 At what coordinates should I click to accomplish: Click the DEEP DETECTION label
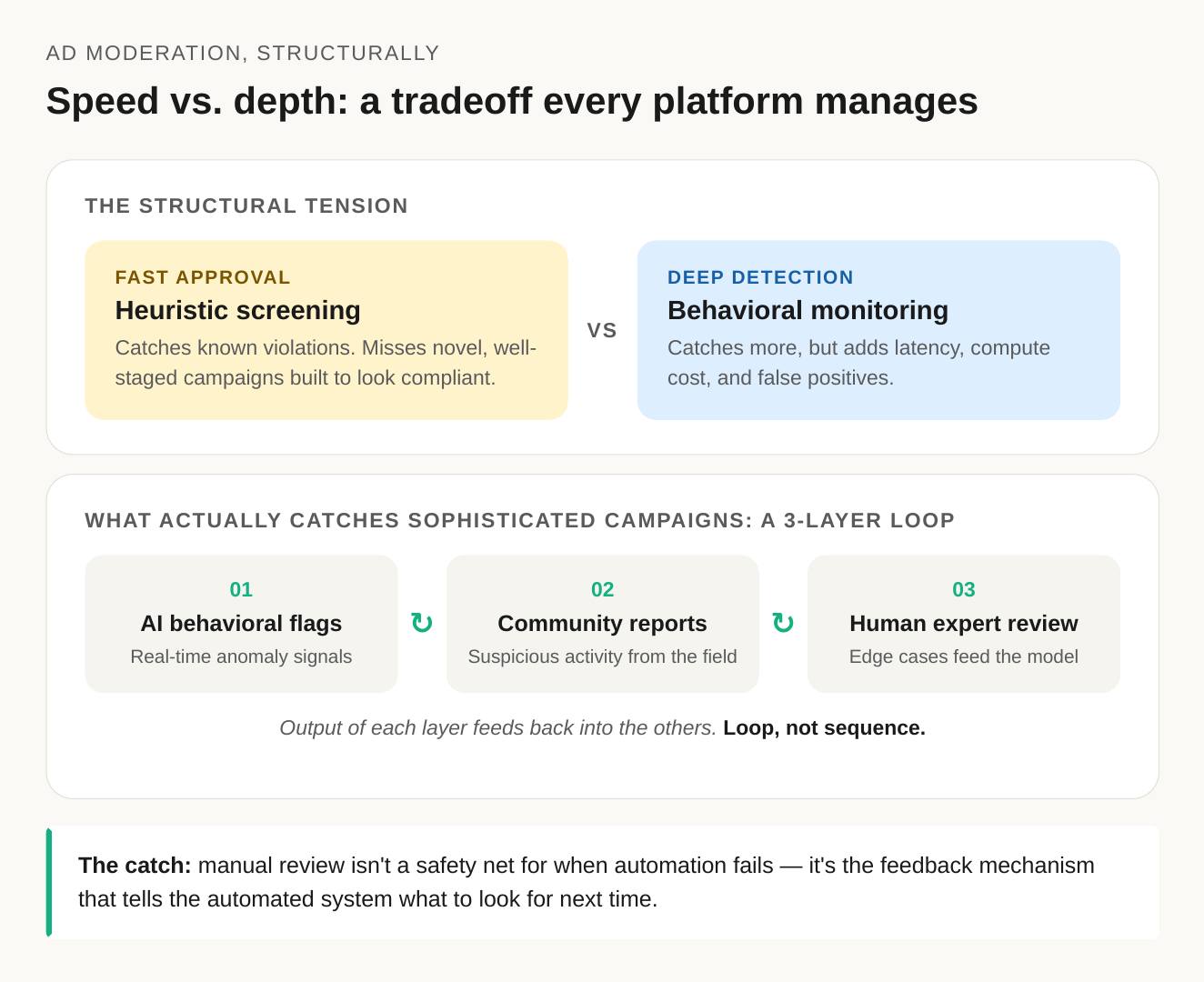(x=760, y=277)
